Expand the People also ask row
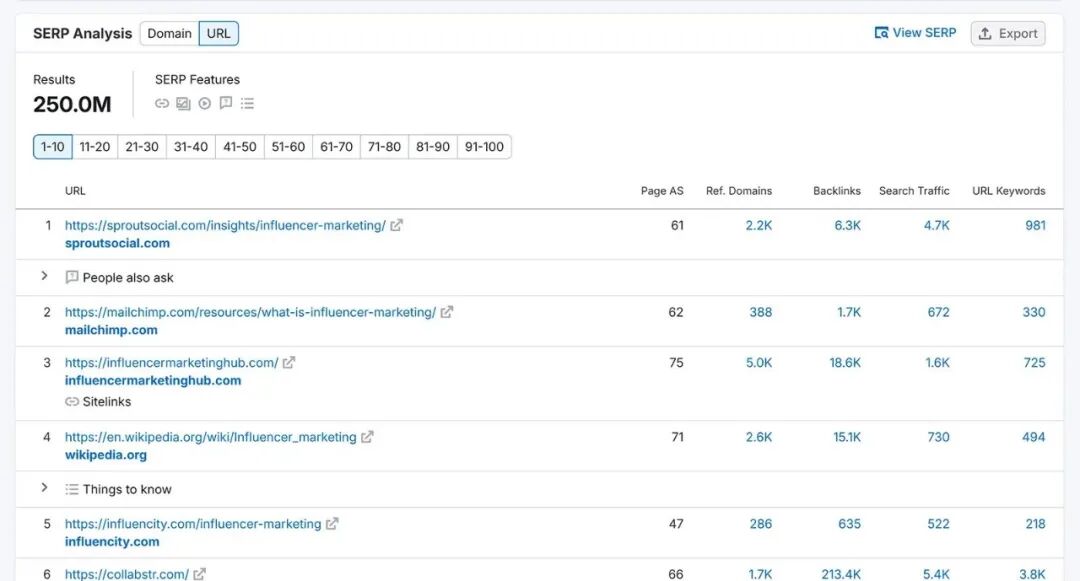The width and height of the screenshot is (1080, 581). coord(44,275)
